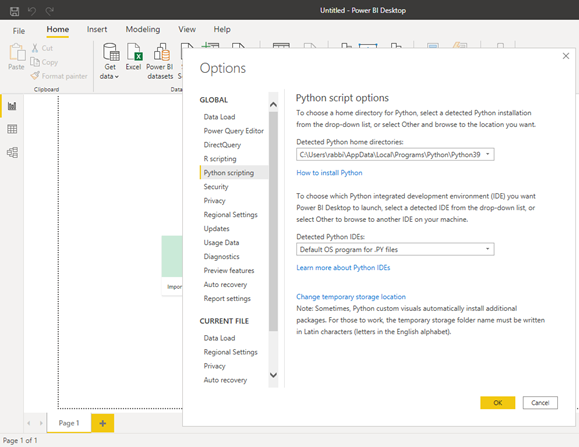This screenshot has width=579, height=447.
Task: Click the Copy icon in Clipboard group
Action: point(35,62)
